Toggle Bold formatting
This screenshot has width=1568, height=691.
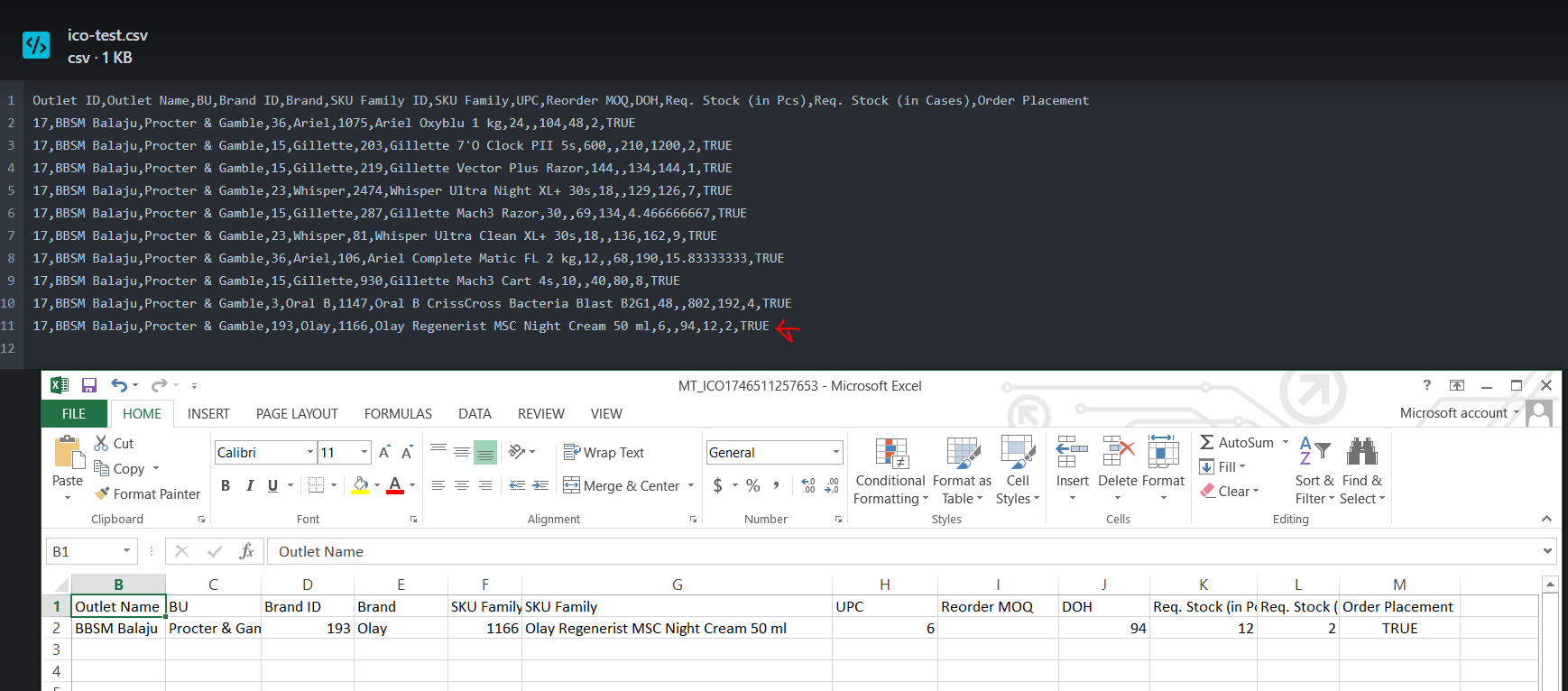[x=226, y=485]
